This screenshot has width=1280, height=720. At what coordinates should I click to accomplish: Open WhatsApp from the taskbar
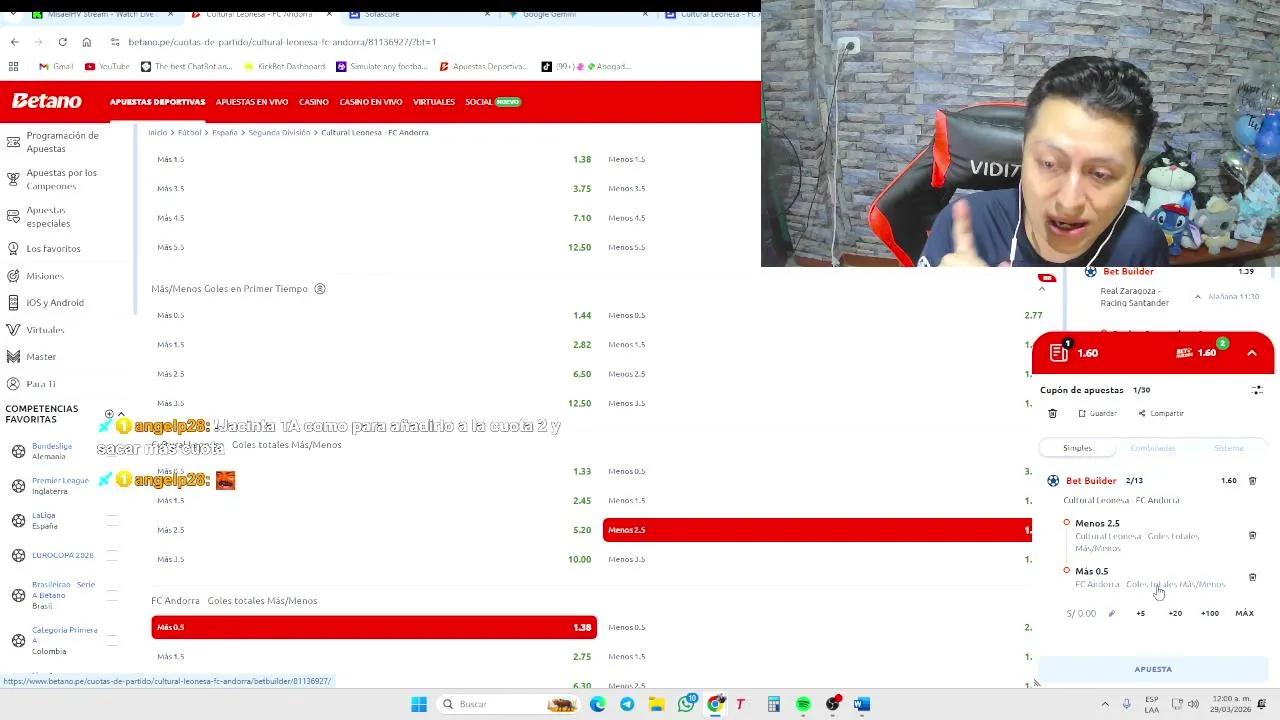686,704
